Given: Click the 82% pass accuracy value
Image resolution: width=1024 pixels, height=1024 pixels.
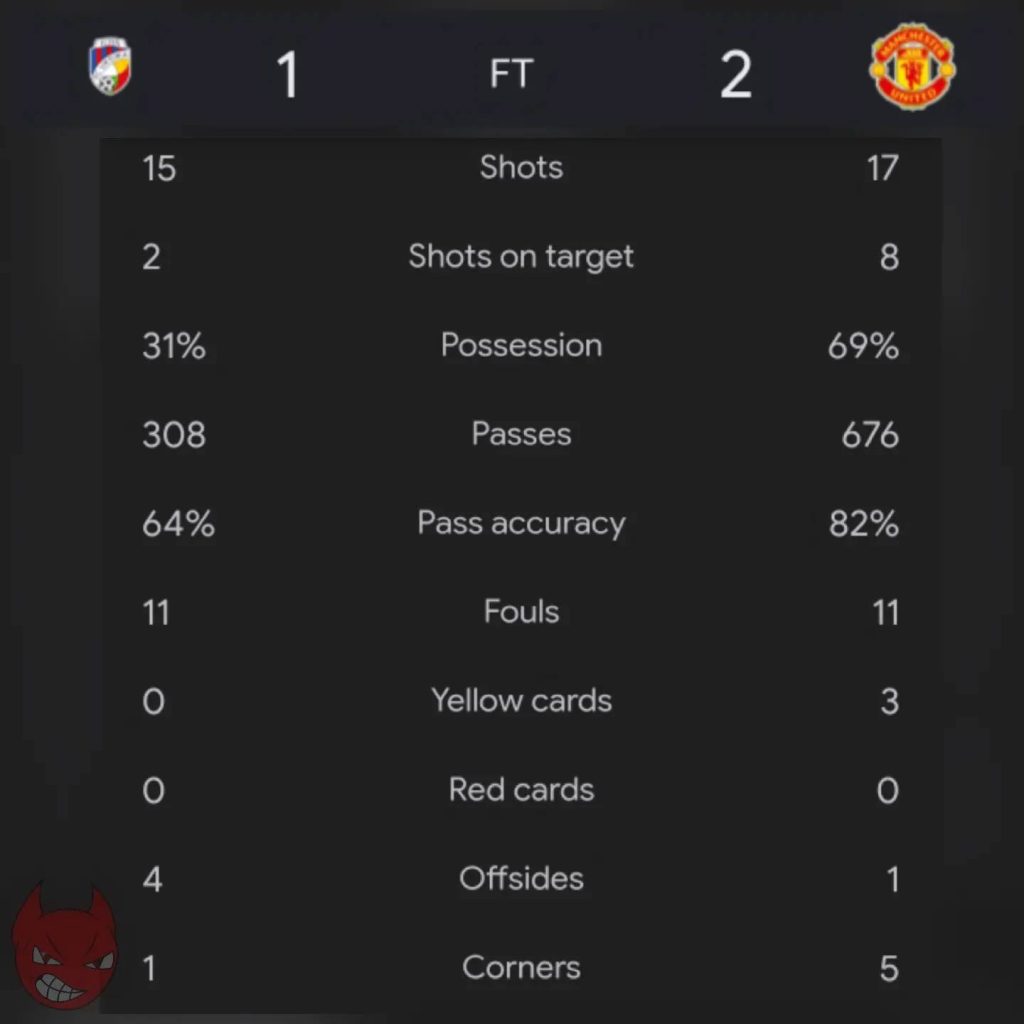Looking at the screenshot, I should click(863, 524).
